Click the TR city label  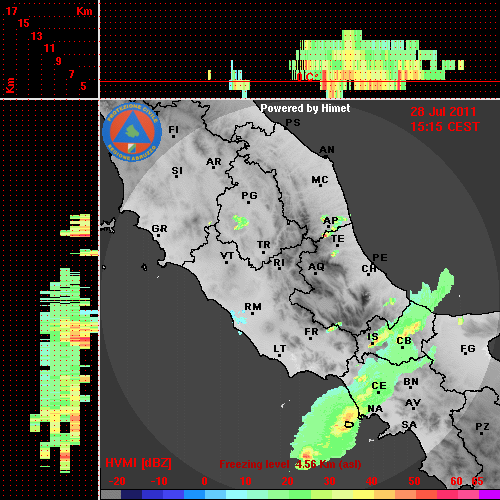click(264, 245)
